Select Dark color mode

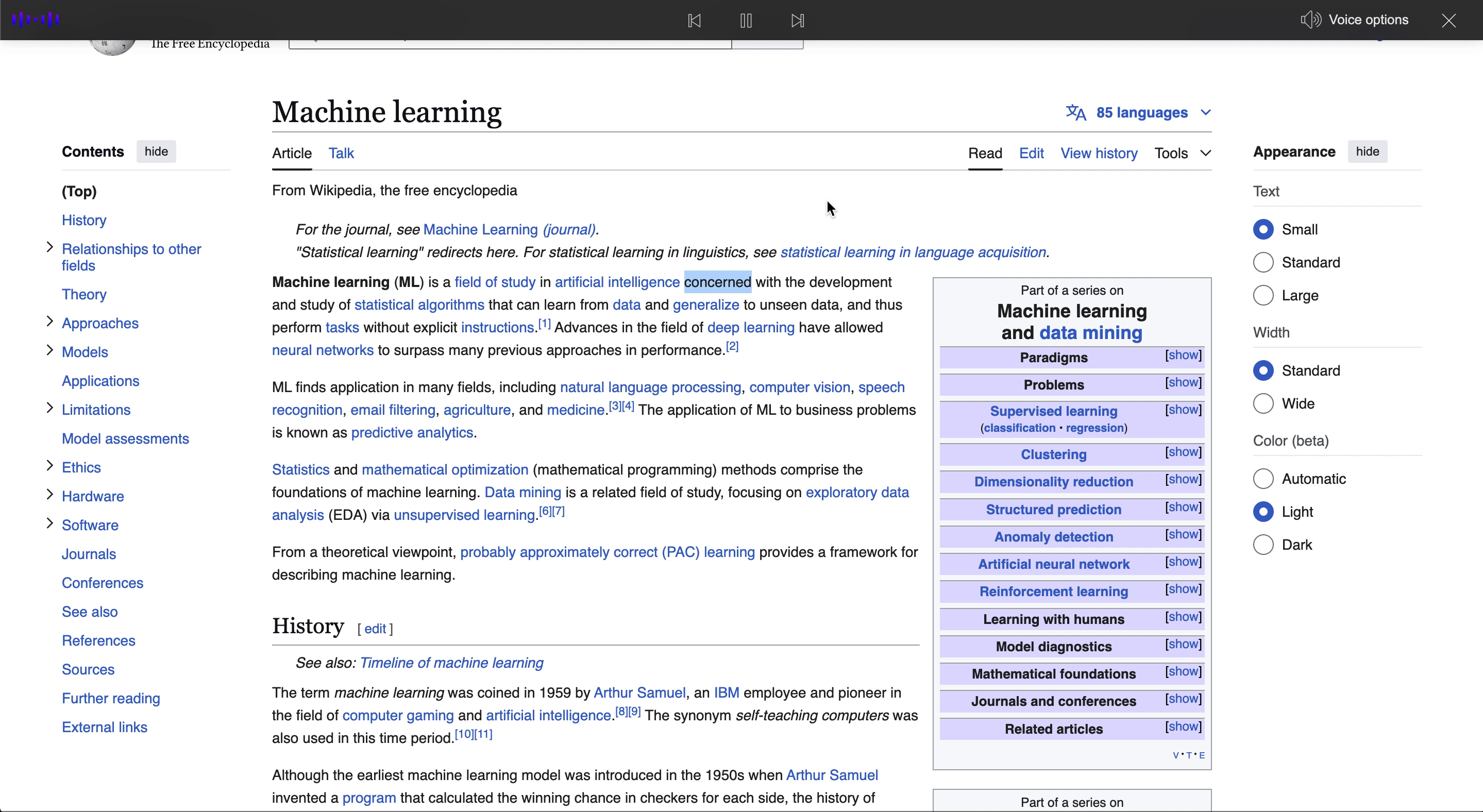pyautogui.click(x=1263, y=545)
